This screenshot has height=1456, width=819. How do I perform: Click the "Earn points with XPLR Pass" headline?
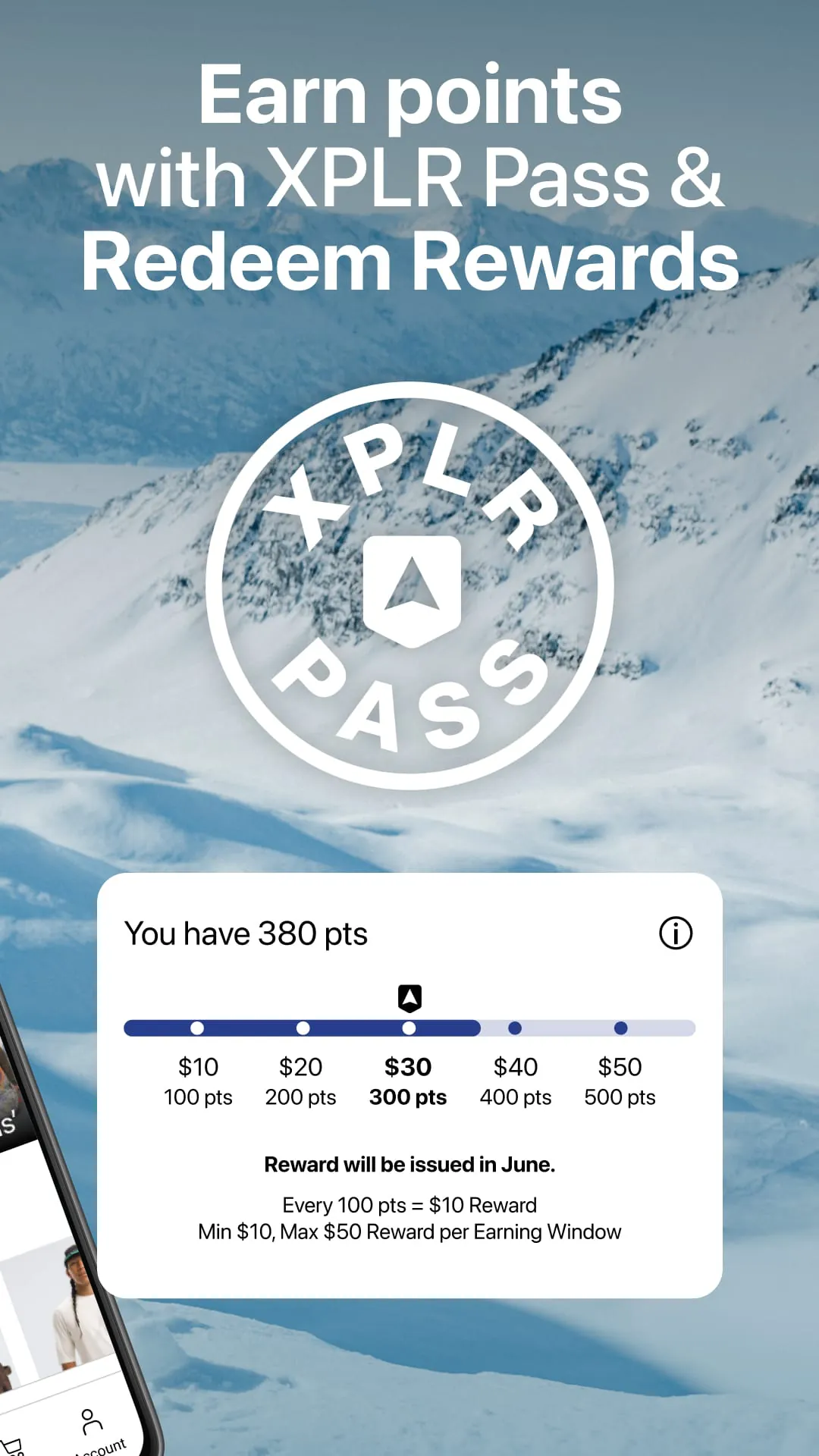click(409, 136)
